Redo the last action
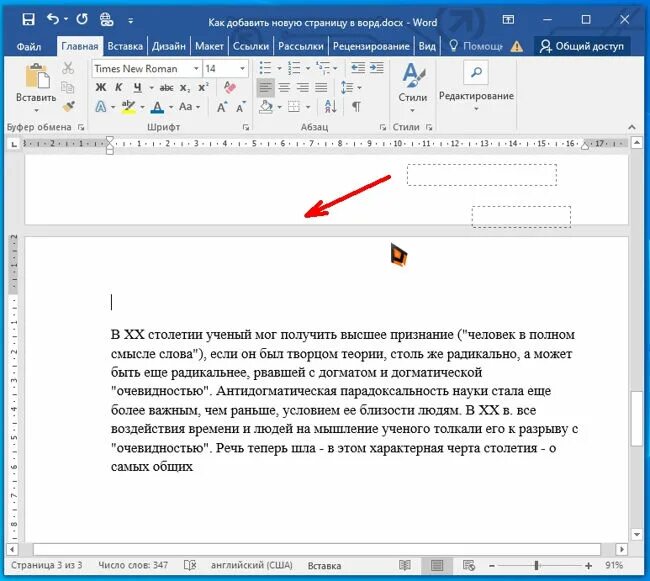This screenshot has height=581, width=650. [x=82, y=19]
